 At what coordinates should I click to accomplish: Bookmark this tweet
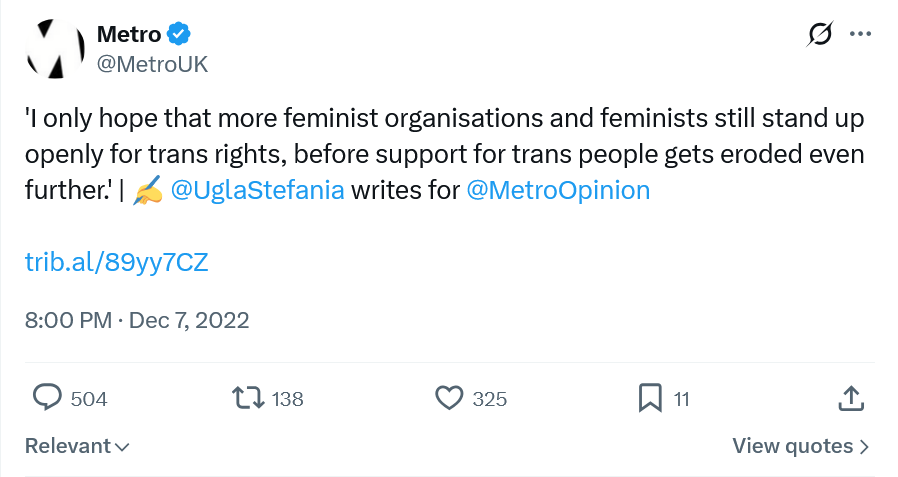pos(650,398)
